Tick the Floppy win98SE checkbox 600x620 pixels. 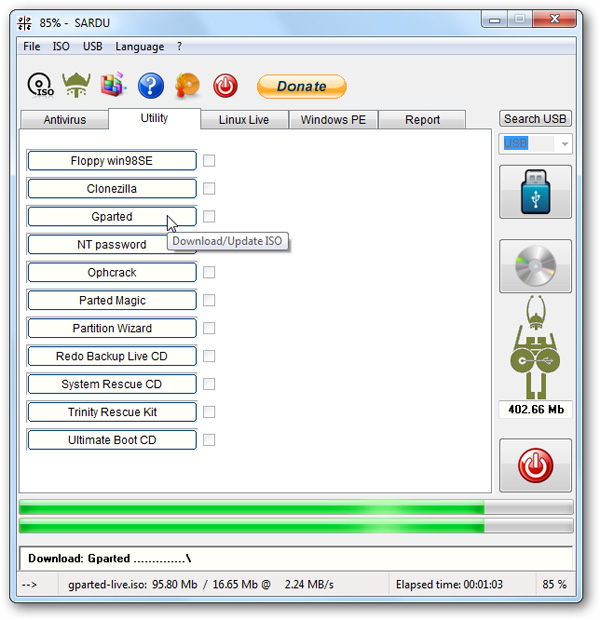click(x=209, y=161)
